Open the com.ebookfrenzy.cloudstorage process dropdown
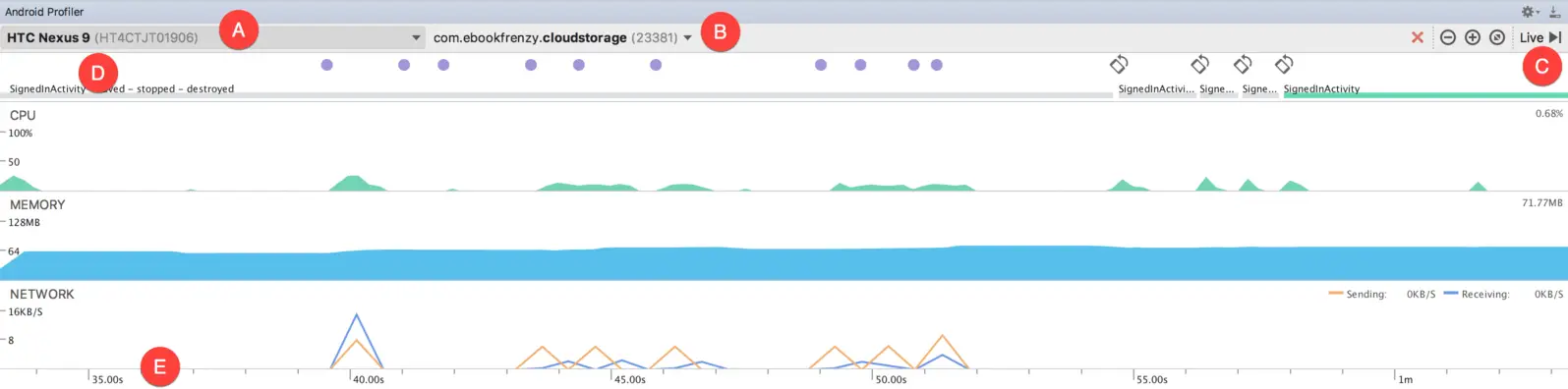This screenshot has height=389, width=1568. (562, 37)
